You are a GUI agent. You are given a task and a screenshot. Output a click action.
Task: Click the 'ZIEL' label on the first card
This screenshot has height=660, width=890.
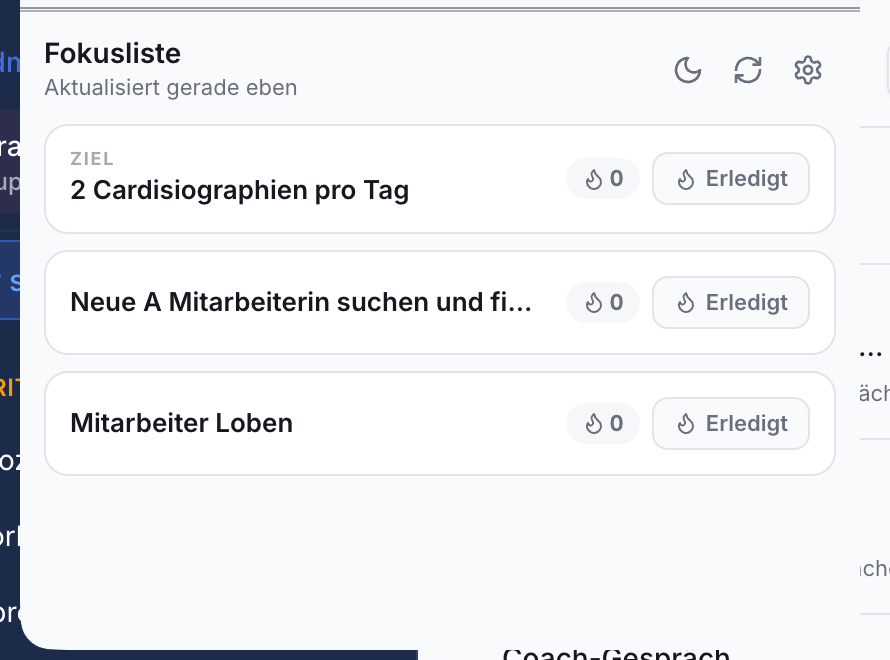pyautogui.click(x=92, y=158)
